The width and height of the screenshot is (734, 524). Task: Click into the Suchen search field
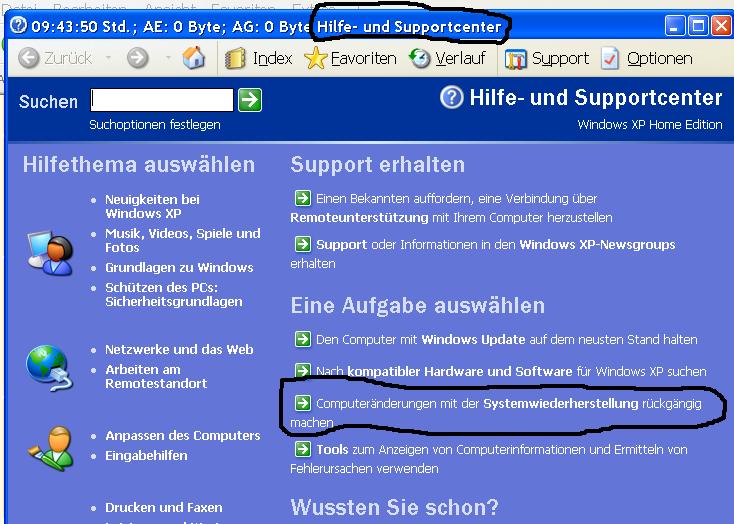click(x=162, y=100)
